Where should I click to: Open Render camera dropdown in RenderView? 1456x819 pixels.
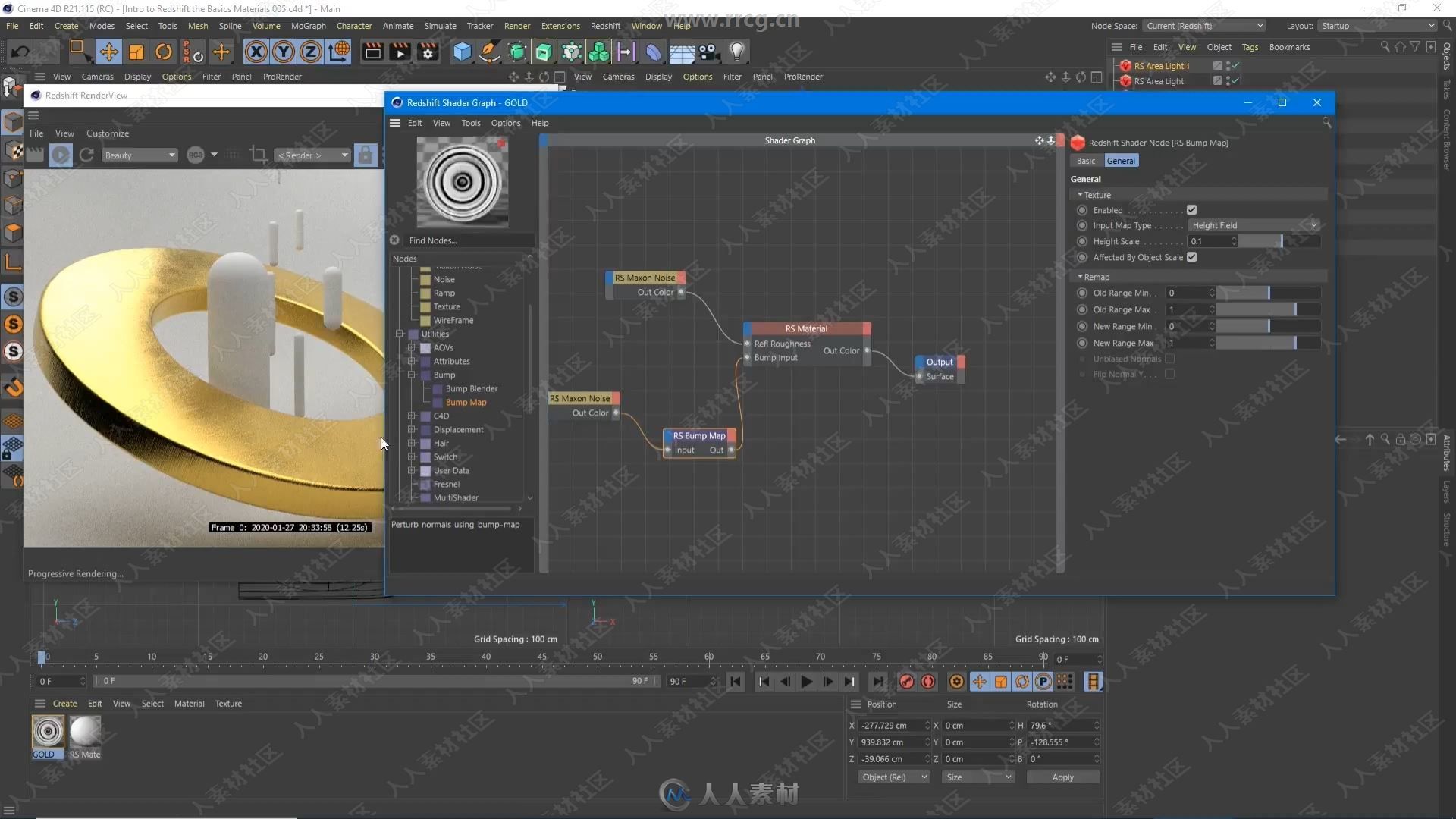click(312, 155)
